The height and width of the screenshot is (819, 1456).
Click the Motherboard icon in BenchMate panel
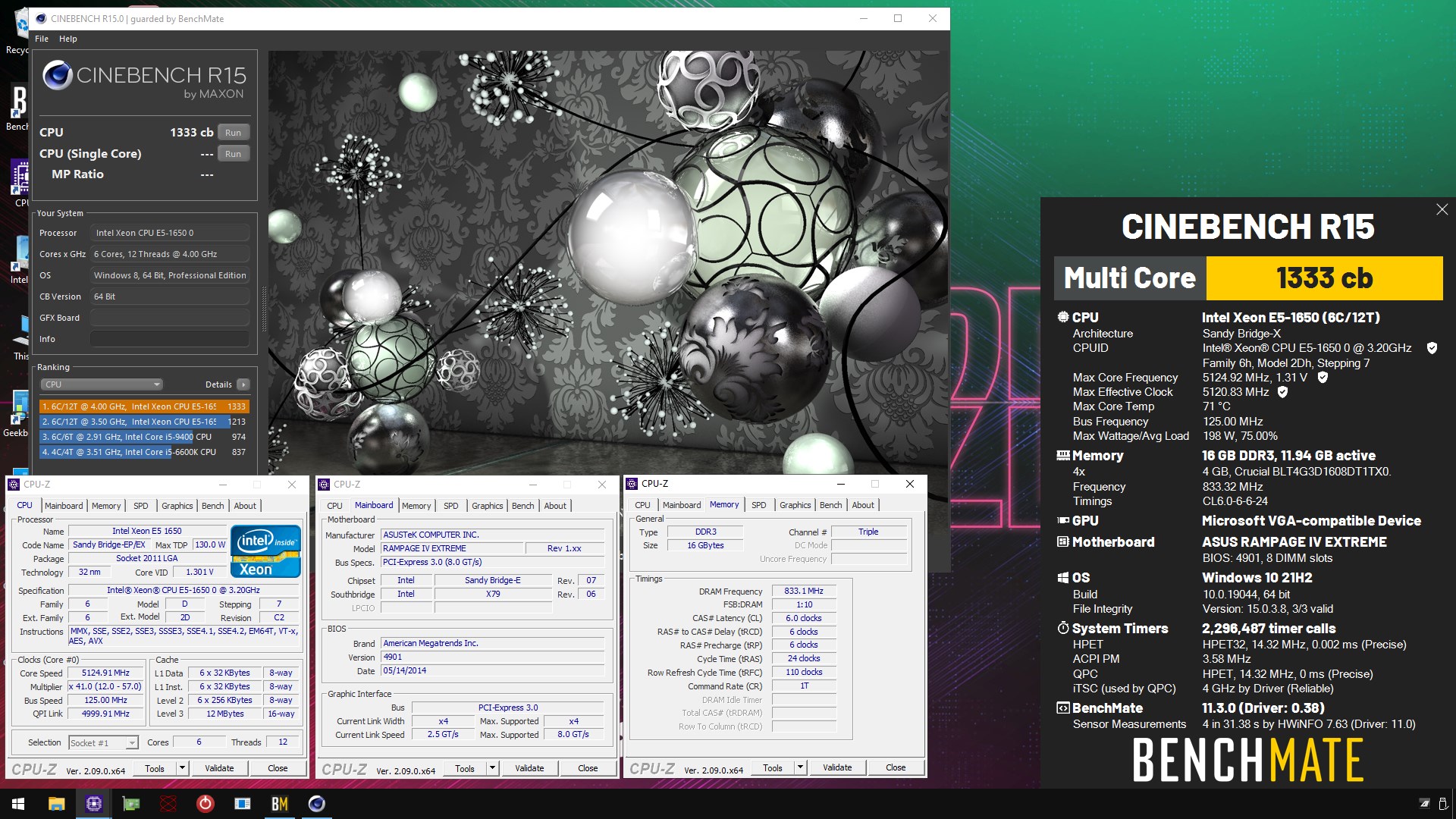click(x=1063, y=542)
